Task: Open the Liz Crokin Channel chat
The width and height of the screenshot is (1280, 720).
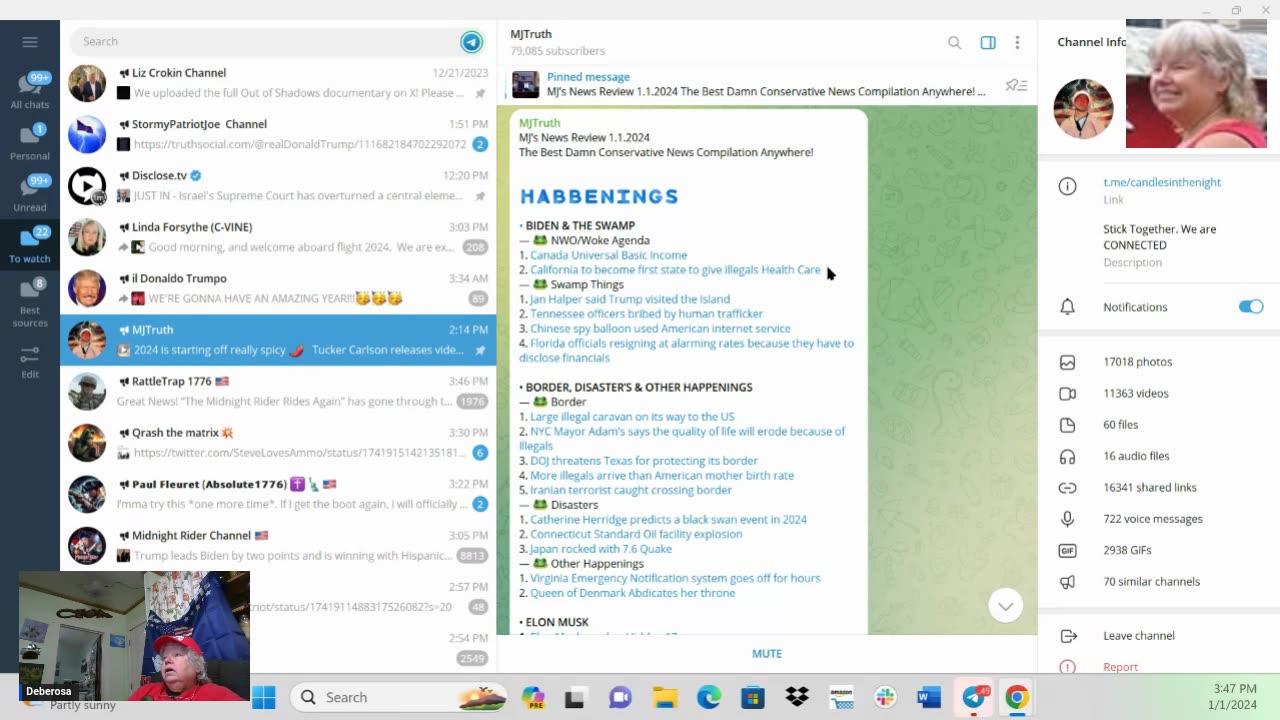Action: 278,83
